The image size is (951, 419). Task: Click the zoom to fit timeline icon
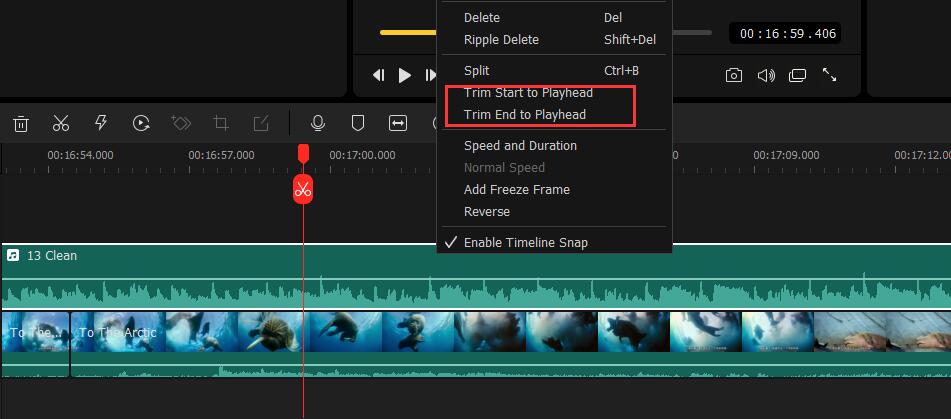398,123
